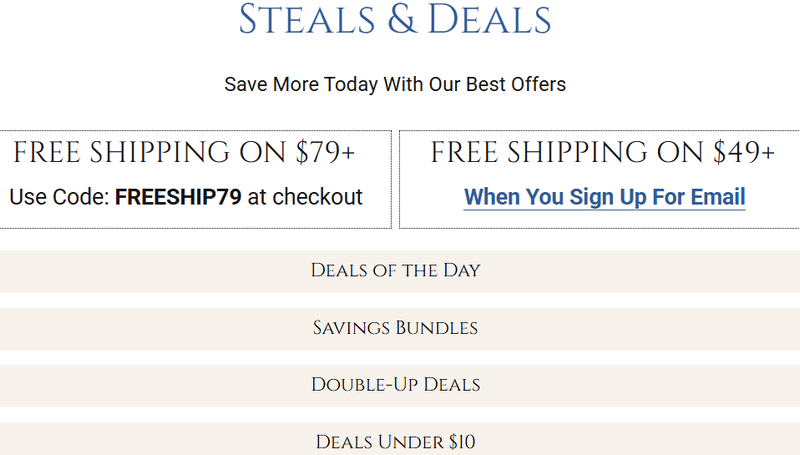The image size is (800, 455).
Task: Click the FREESHIP79 promo code text
Action: (x=178, y=196)
